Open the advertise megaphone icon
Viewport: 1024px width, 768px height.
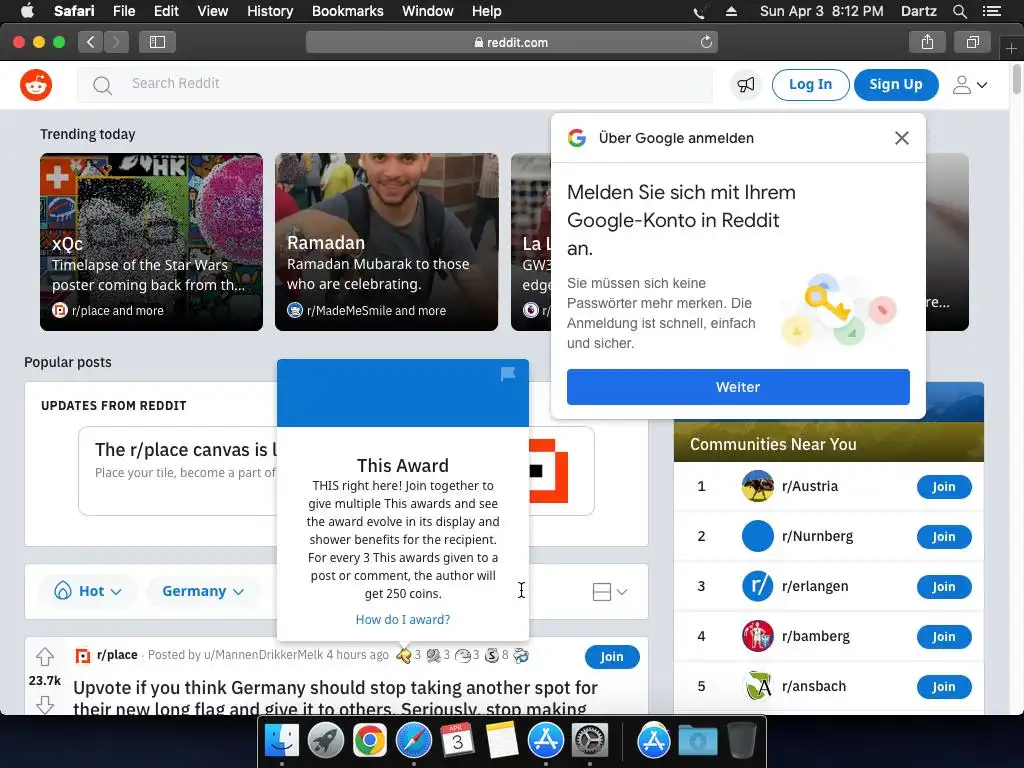[746, 85]
